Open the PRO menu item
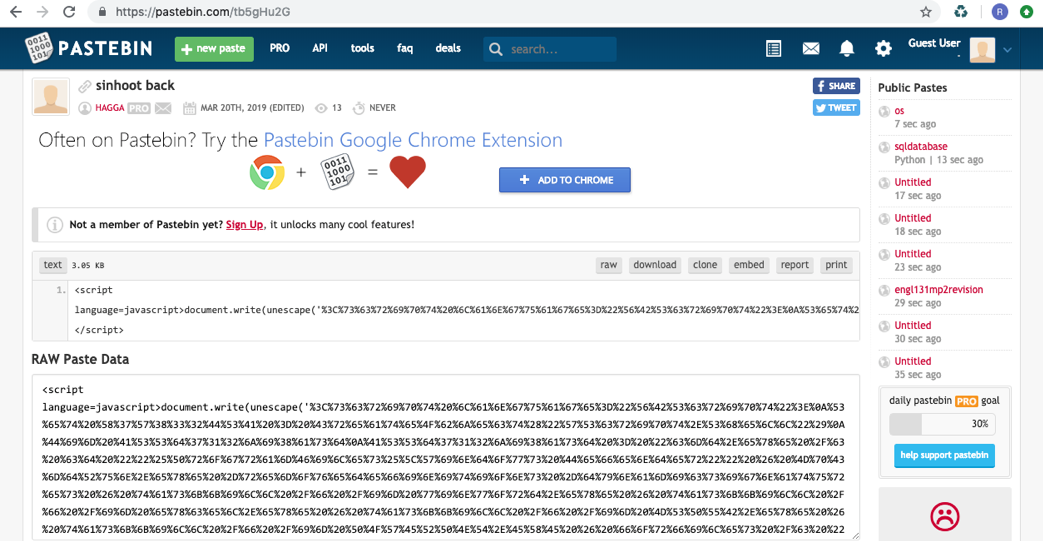Screen dimensions: 1043x541 [279, 48]
